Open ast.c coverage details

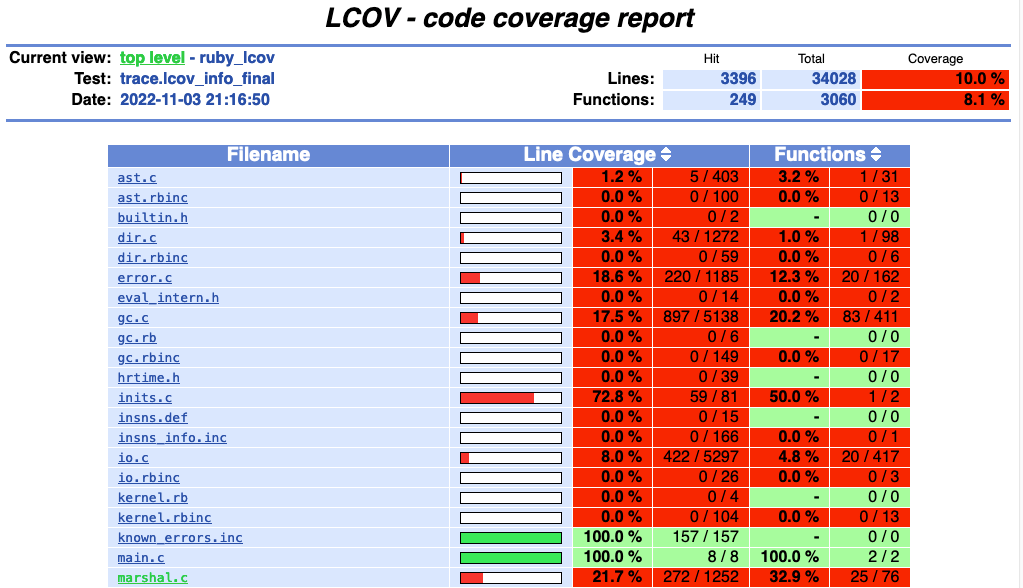click(137, 178)
